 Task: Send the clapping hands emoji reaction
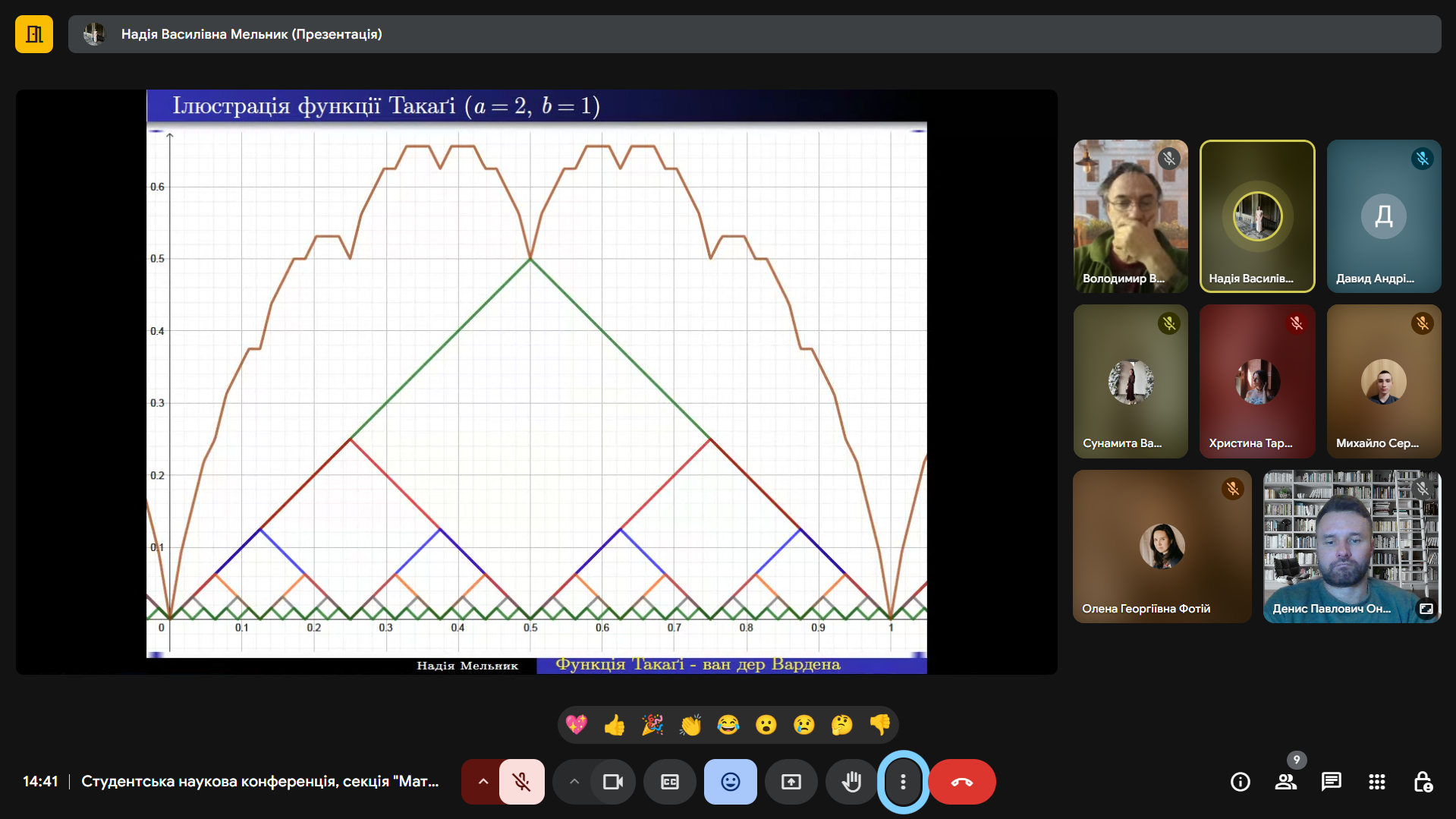click(690, 725)
